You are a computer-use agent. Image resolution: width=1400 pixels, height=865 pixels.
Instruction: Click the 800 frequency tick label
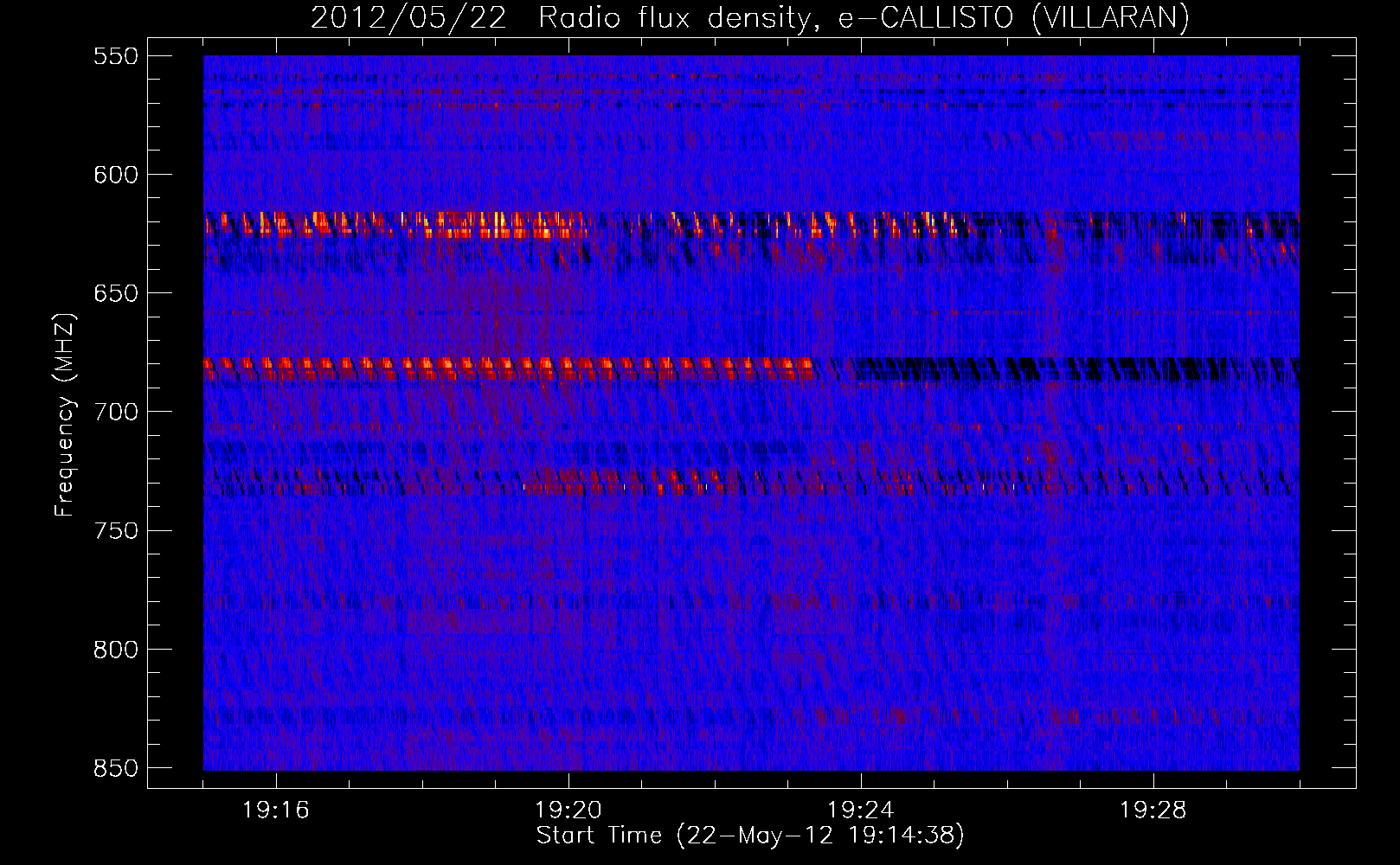(x=116, y=649)
